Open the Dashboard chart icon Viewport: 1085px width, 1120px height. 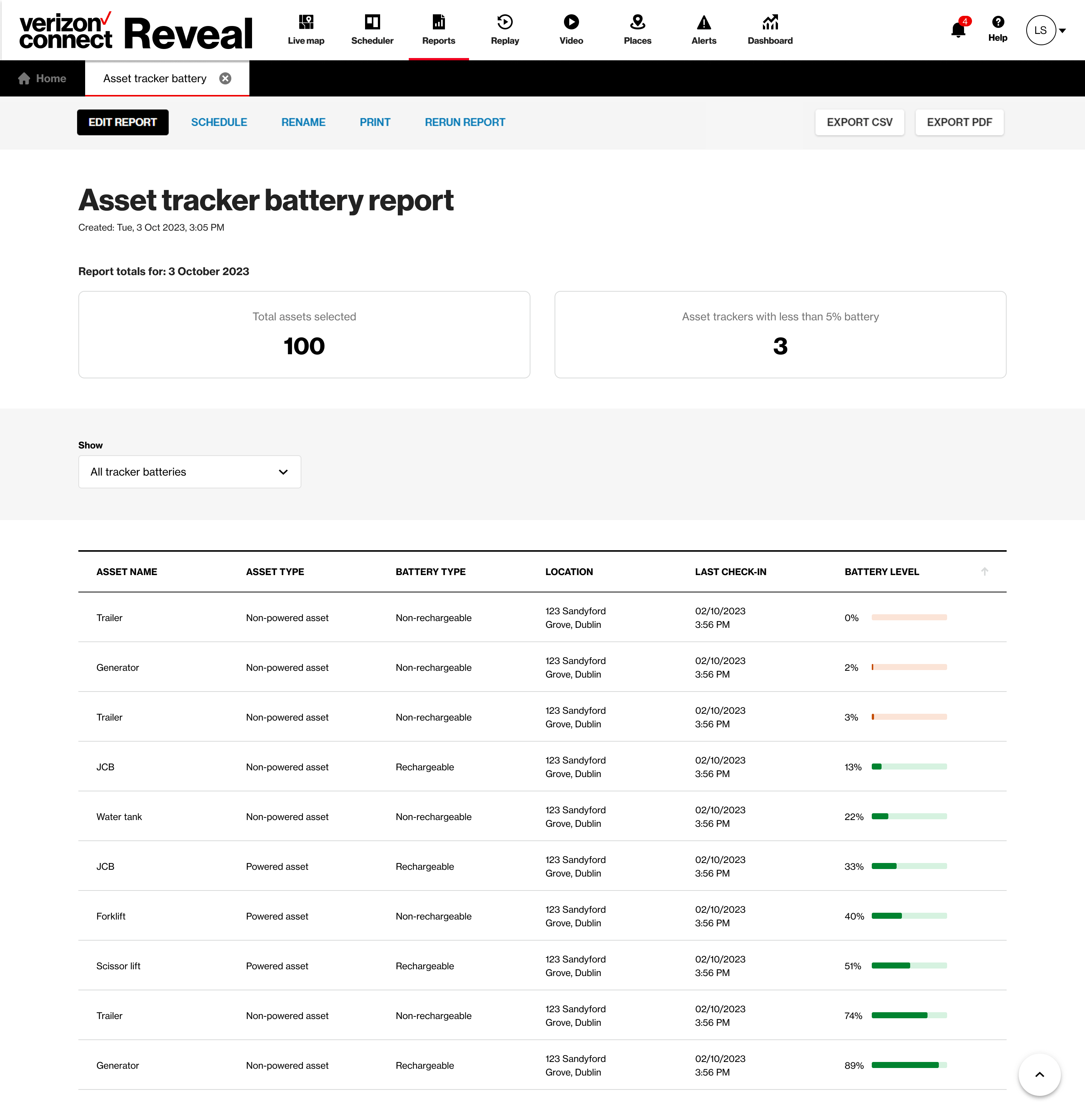click(x=770, y=22)
